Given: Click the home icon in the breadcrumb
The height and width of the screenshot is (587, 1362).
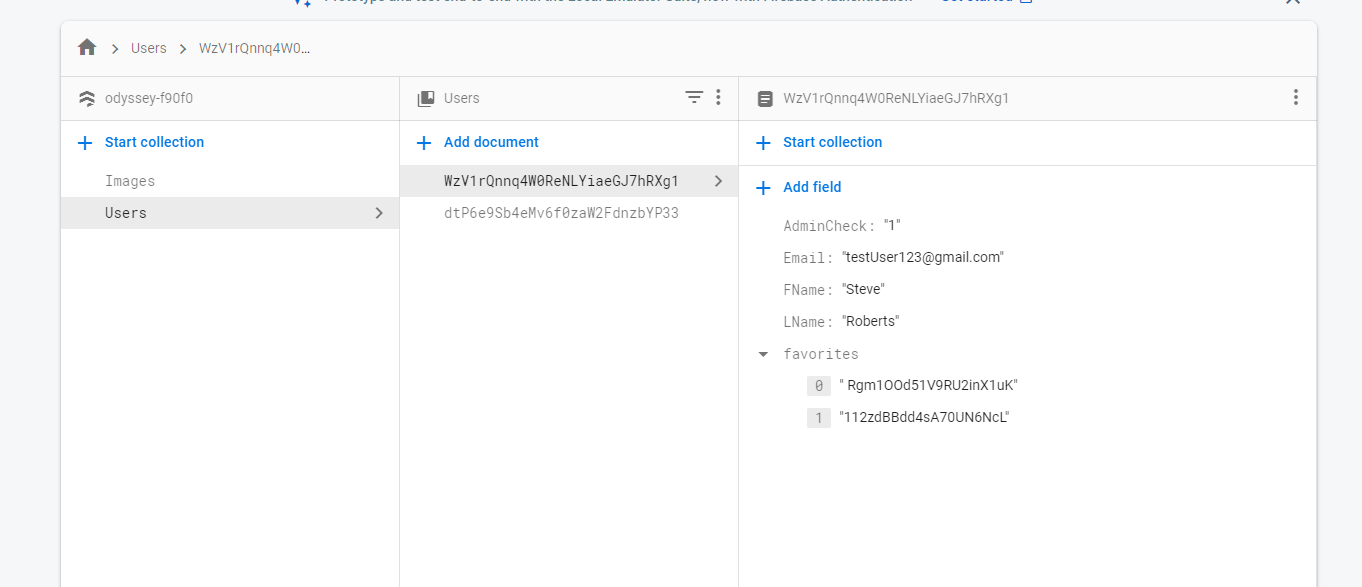Looking at the screenshot, I should pos(87,47).
